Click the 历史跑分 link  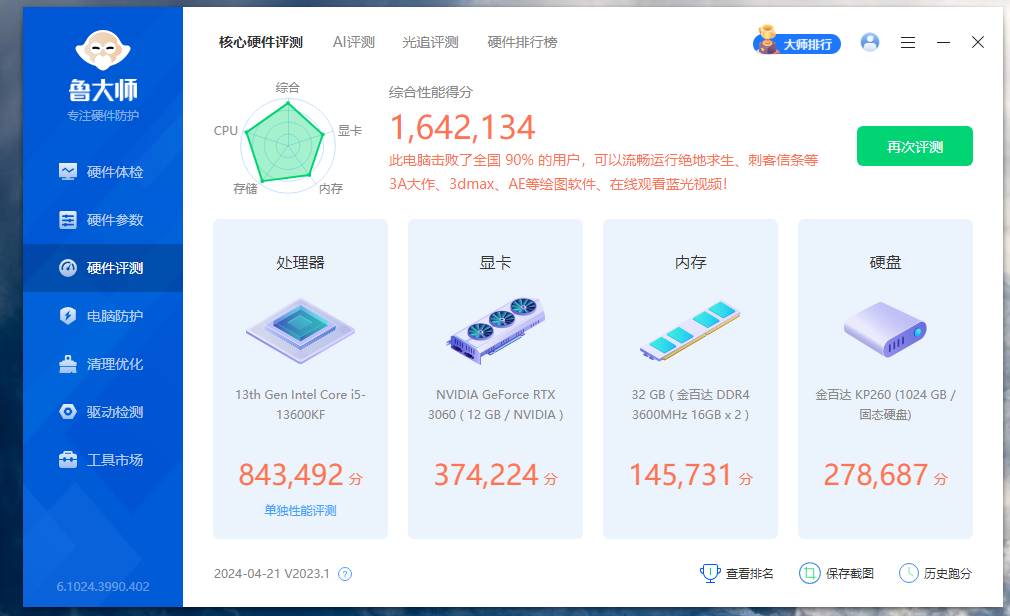[948, 573]
